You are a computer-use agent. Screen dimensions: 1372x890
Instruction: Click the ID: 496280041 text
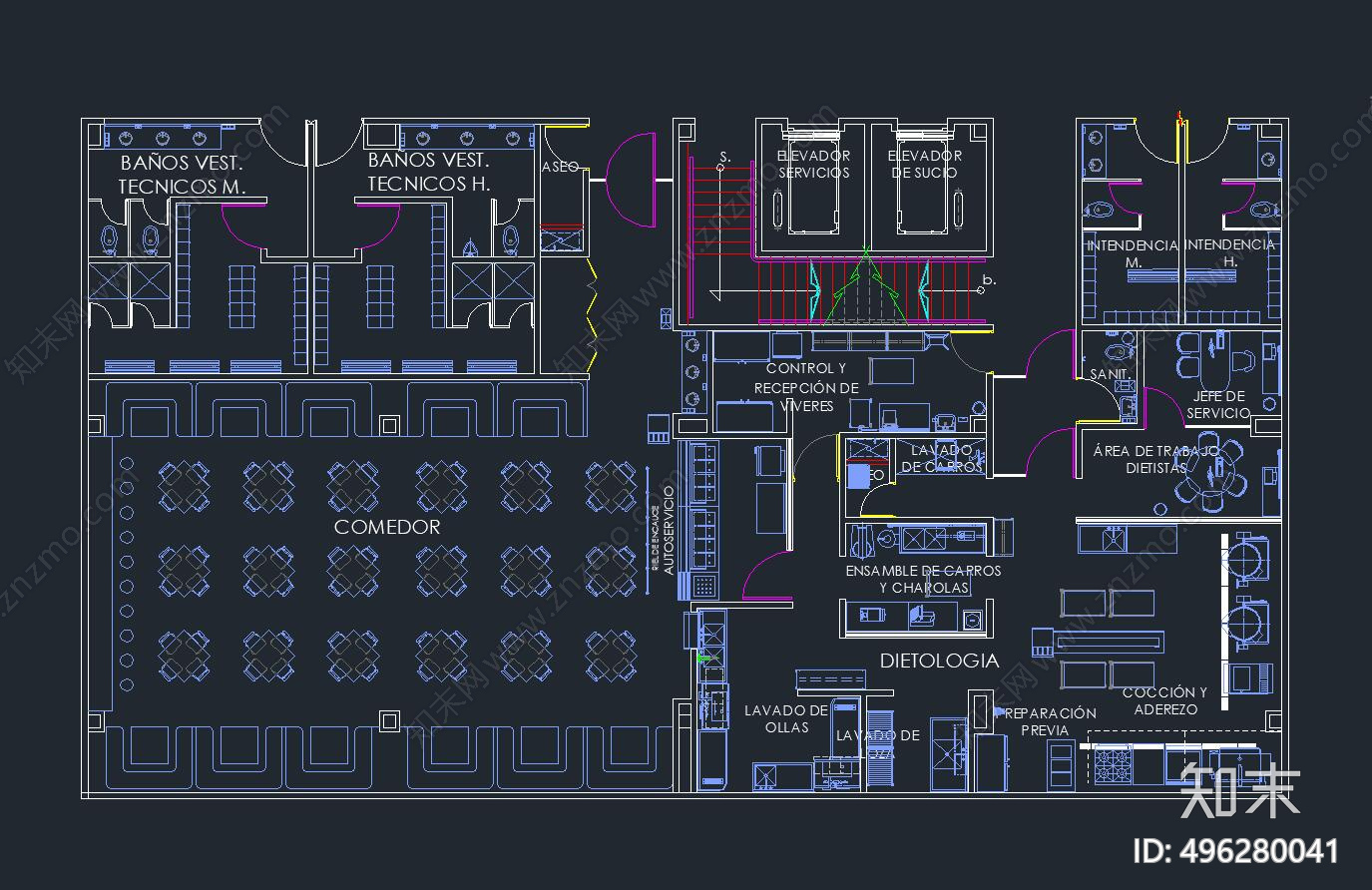(1237, 850)
